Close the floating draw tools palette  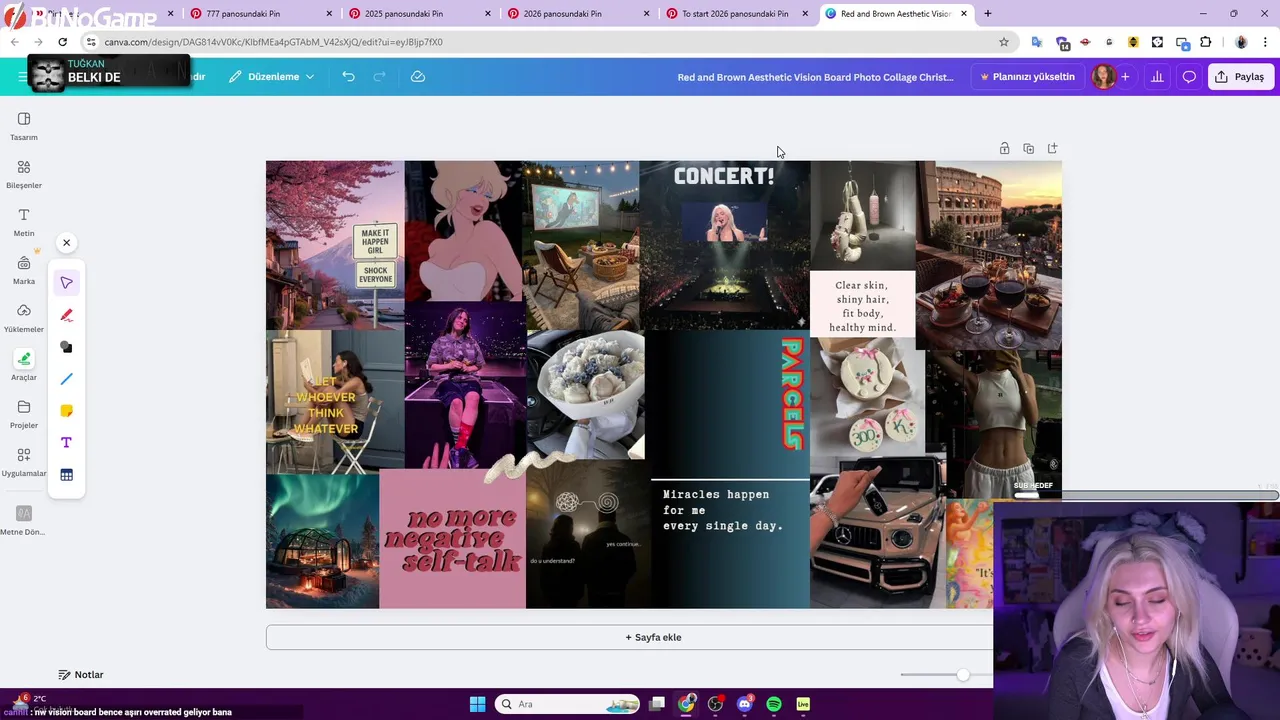point(66,243)
